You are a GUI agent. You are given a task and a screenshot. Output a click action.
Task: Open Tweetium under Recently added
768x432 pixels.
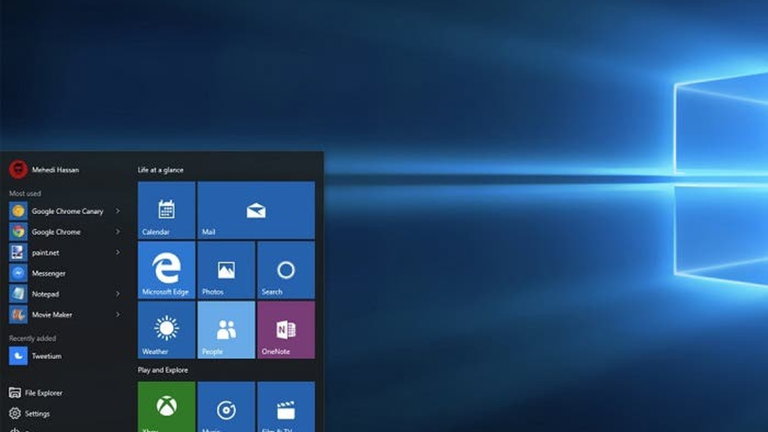(46, 355)
